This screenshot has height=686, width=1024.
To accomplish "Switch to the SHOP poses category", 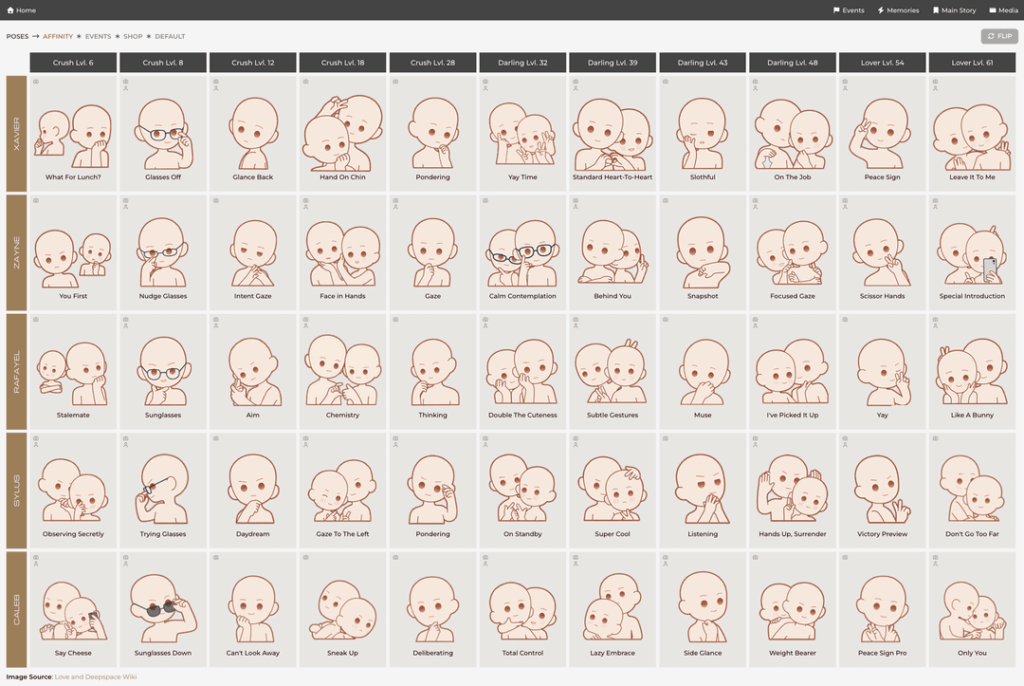I will tap(133, 37).
